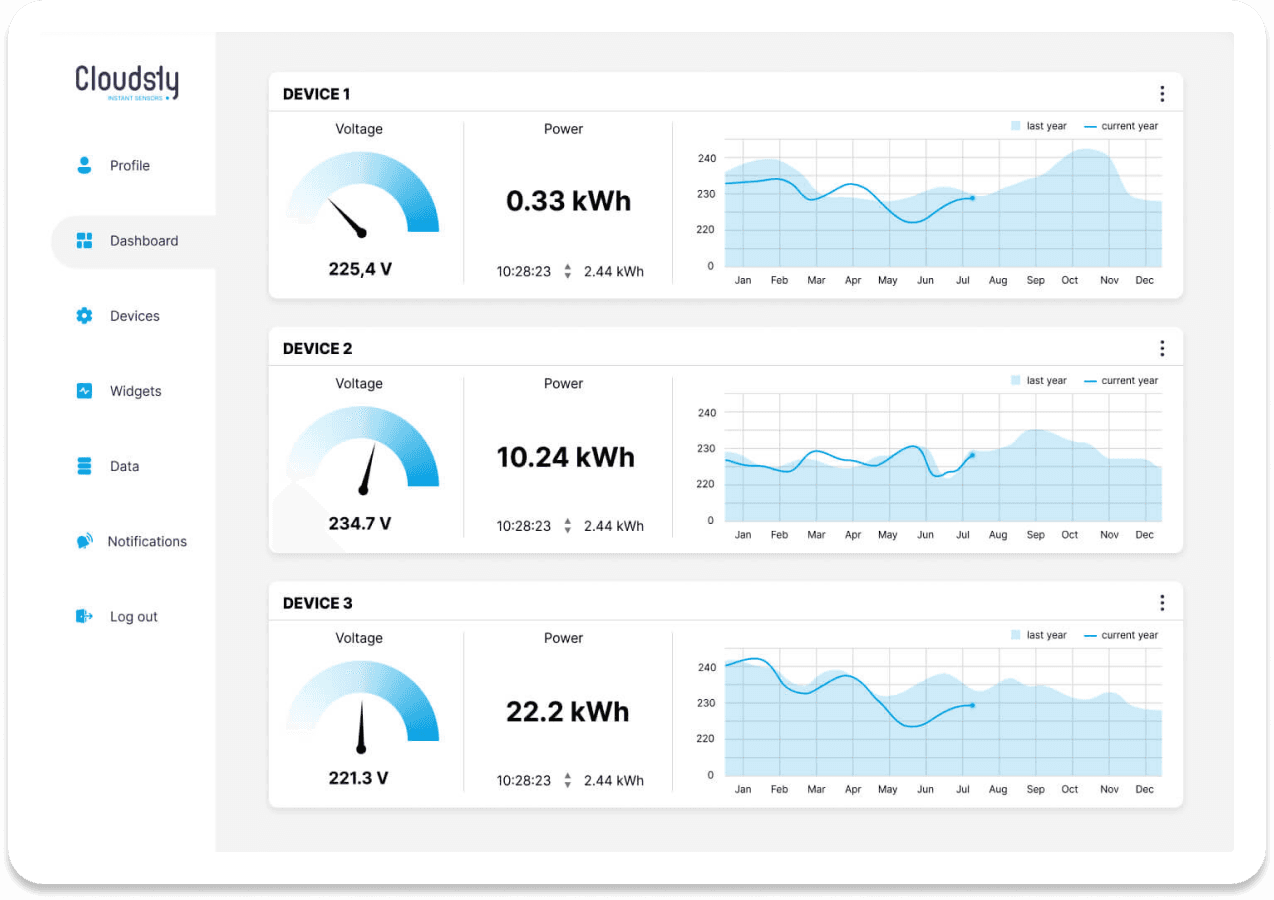Click the Device 1 card header
Image resolution: width=1274 pixels, height=900 pixels.
click(x=317, y=93)
